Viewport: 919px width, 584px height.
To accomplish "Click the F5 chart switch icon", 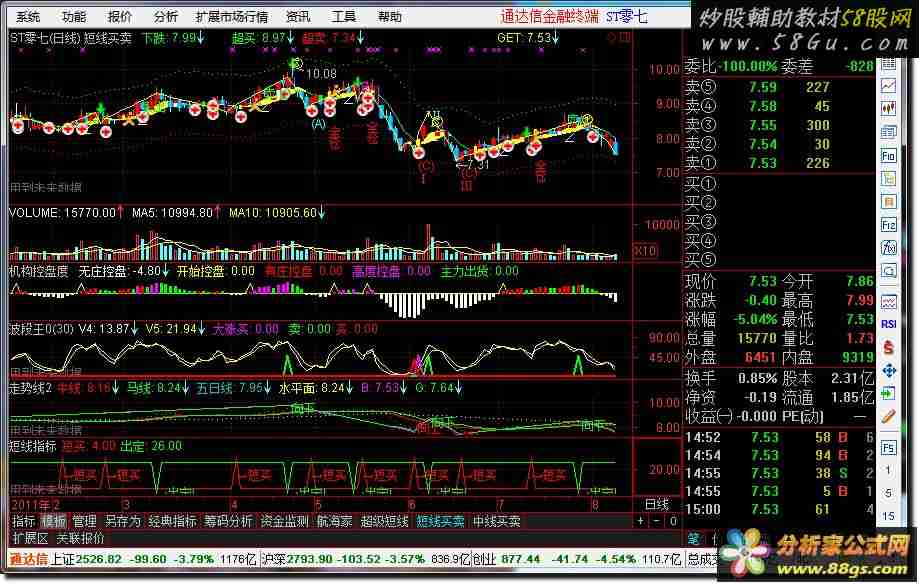I will 889,448.
